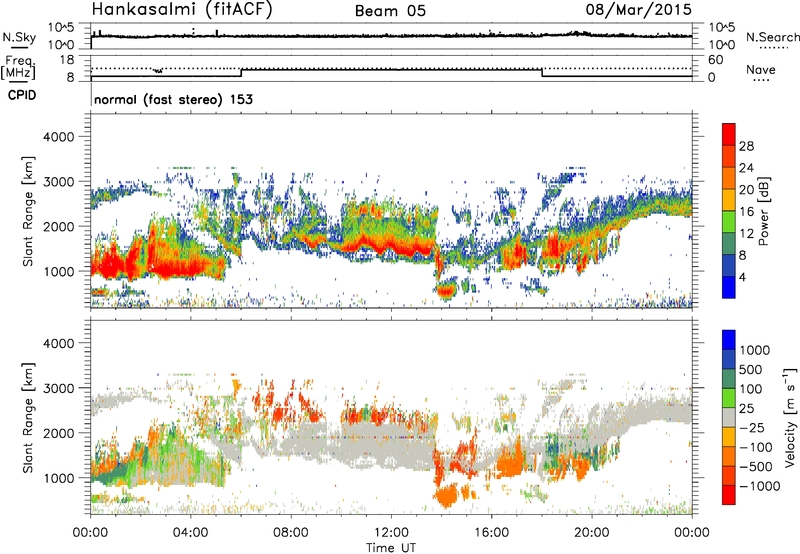Click the '-25' tick on Velocity colorbar
The height and width of the screenshot is (554, 800).
click(752, 427)
